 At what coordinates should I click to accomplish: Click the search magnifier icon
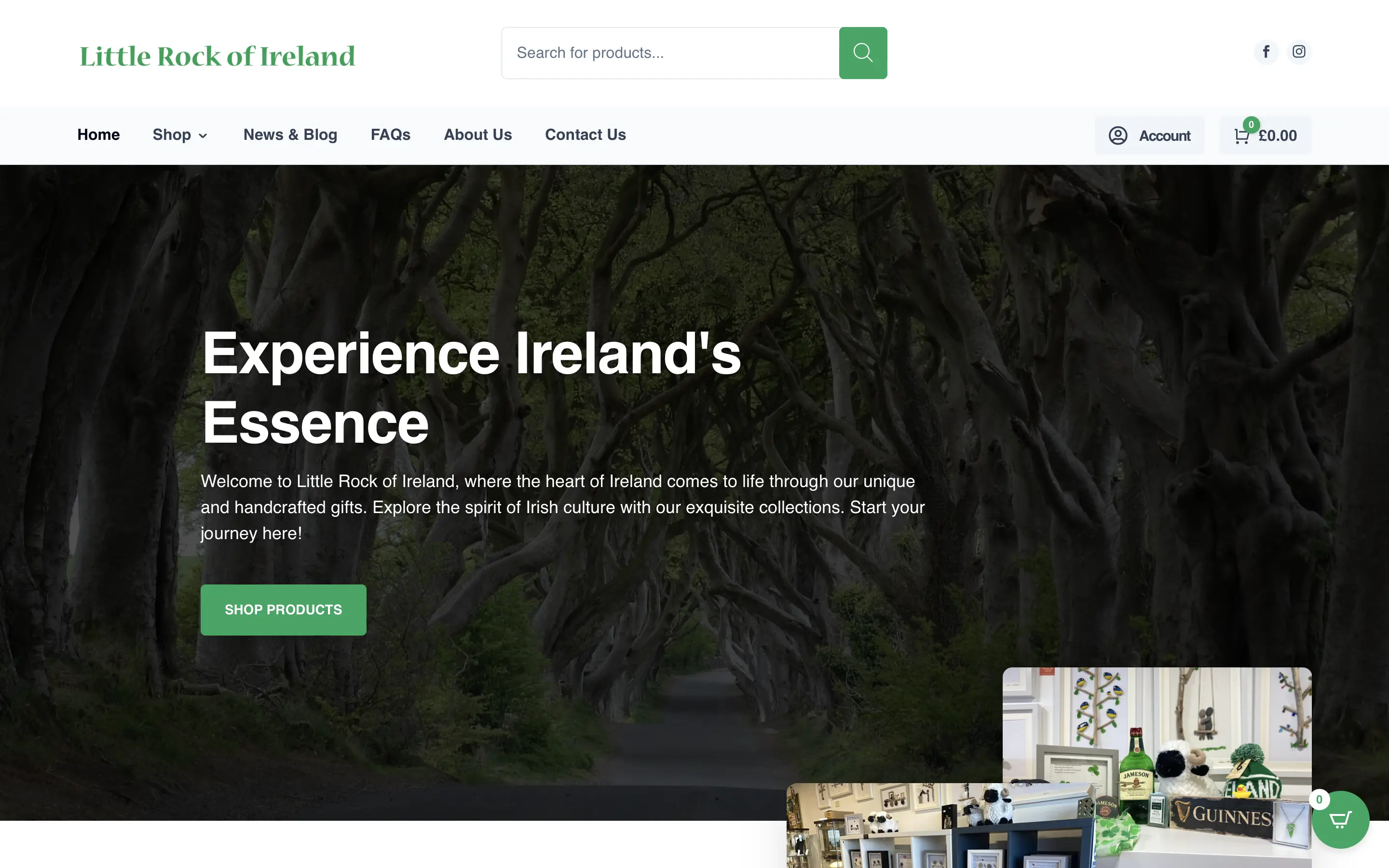[x=862, y=52]
